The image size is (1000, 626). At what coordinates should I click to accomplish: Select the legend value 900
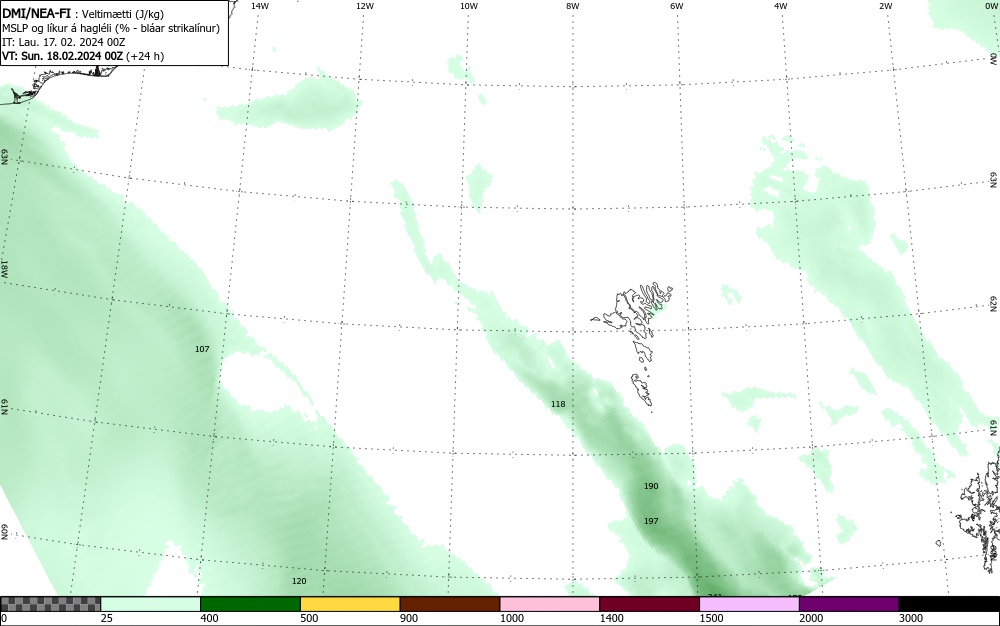coord(409,618)
